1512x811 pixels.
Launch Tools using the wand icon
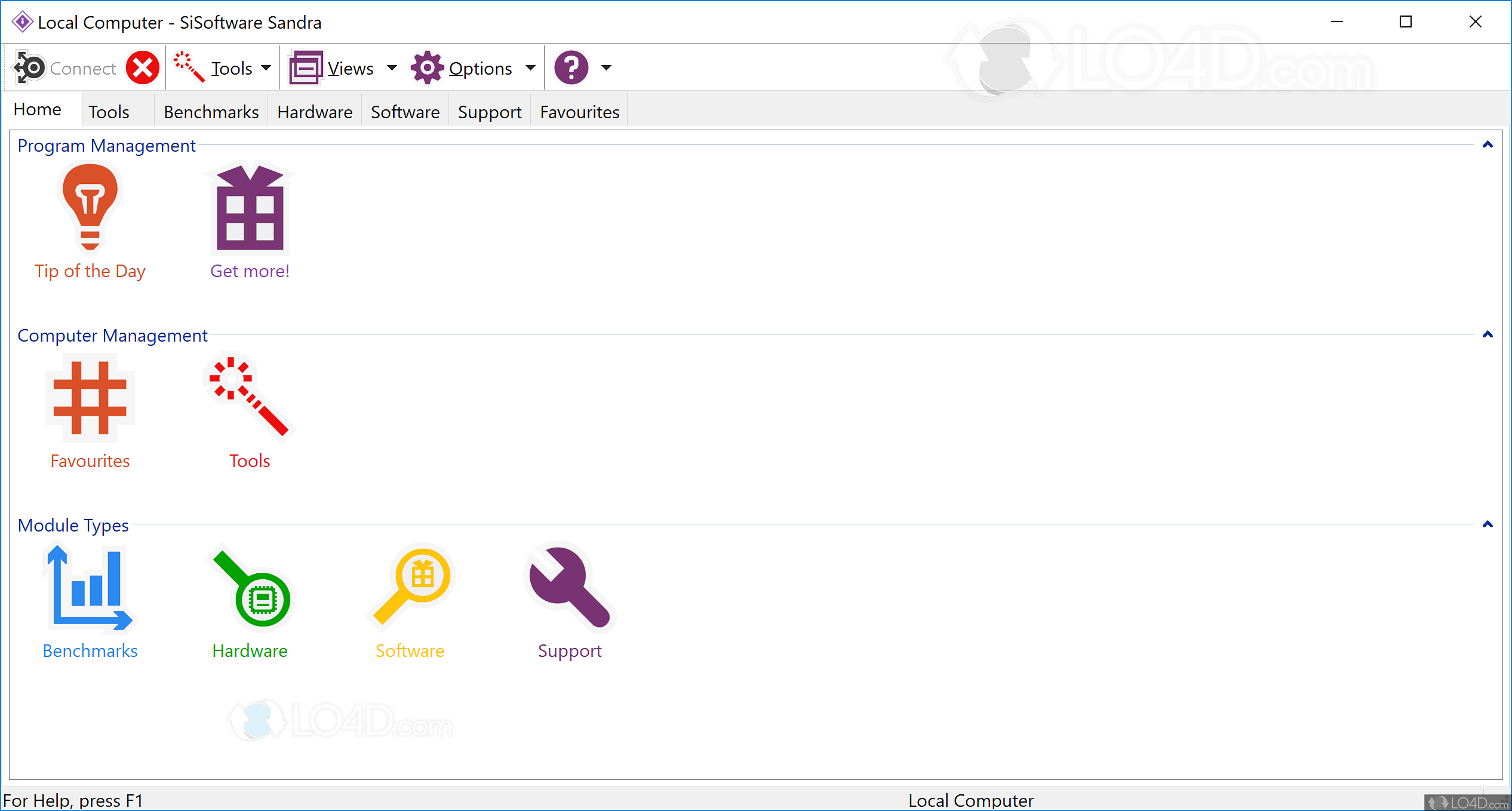tap(249, 397)
